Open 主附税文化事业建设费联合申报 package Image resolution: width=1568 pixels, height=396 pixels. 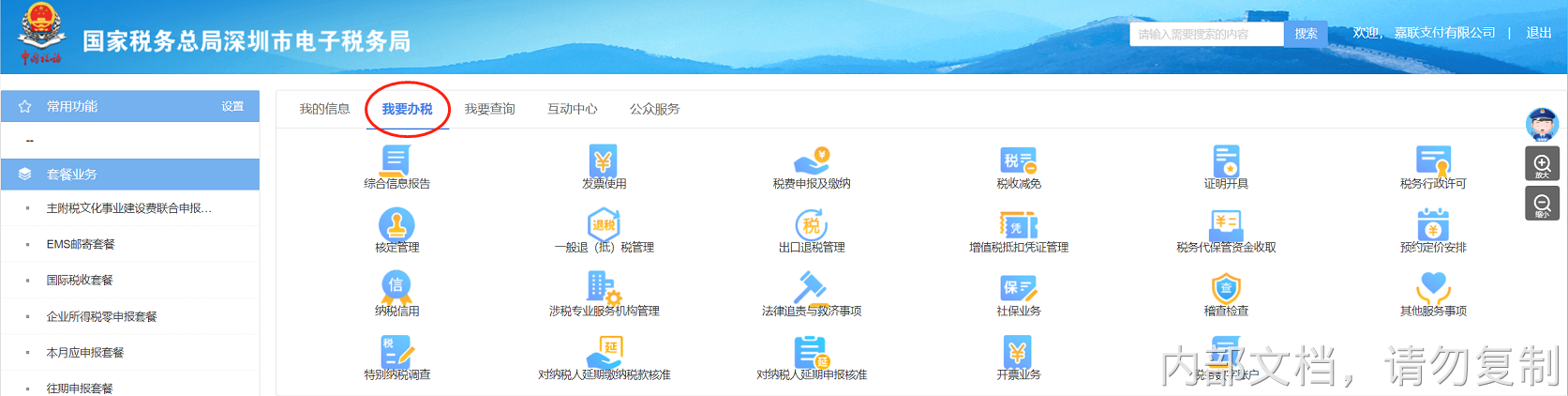click(129, 208)
